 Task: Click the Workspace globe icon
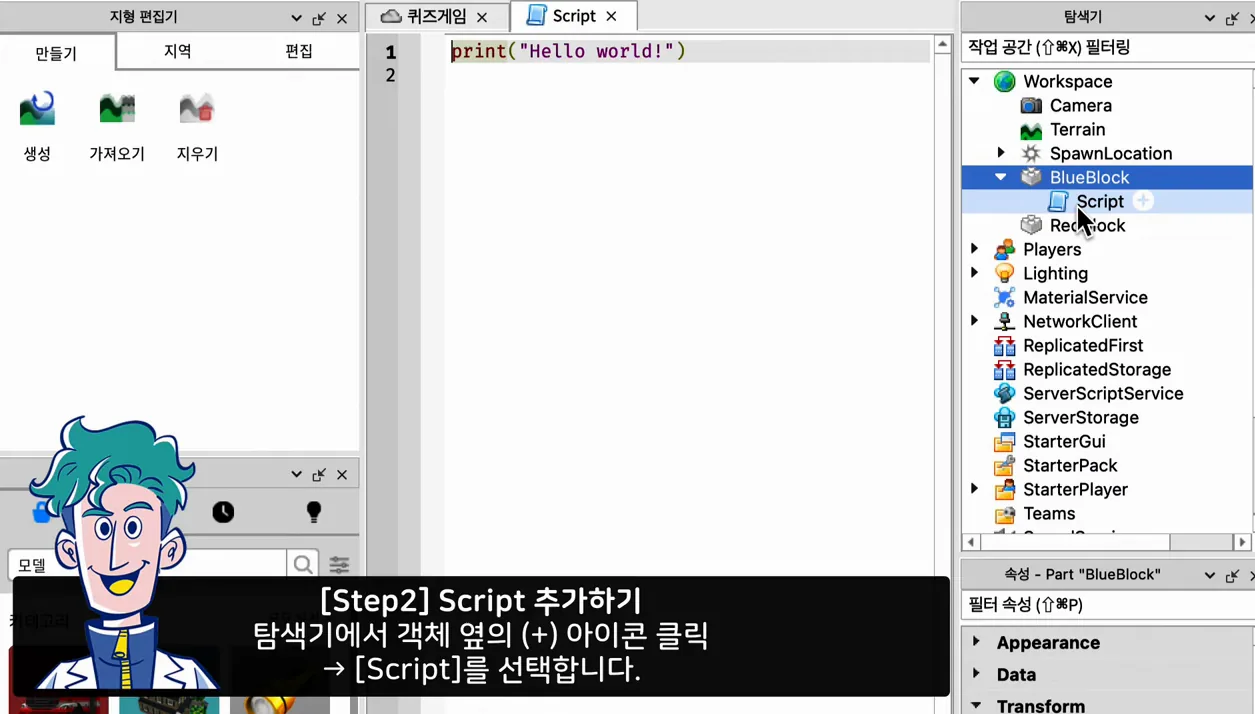click(1004, 81)
